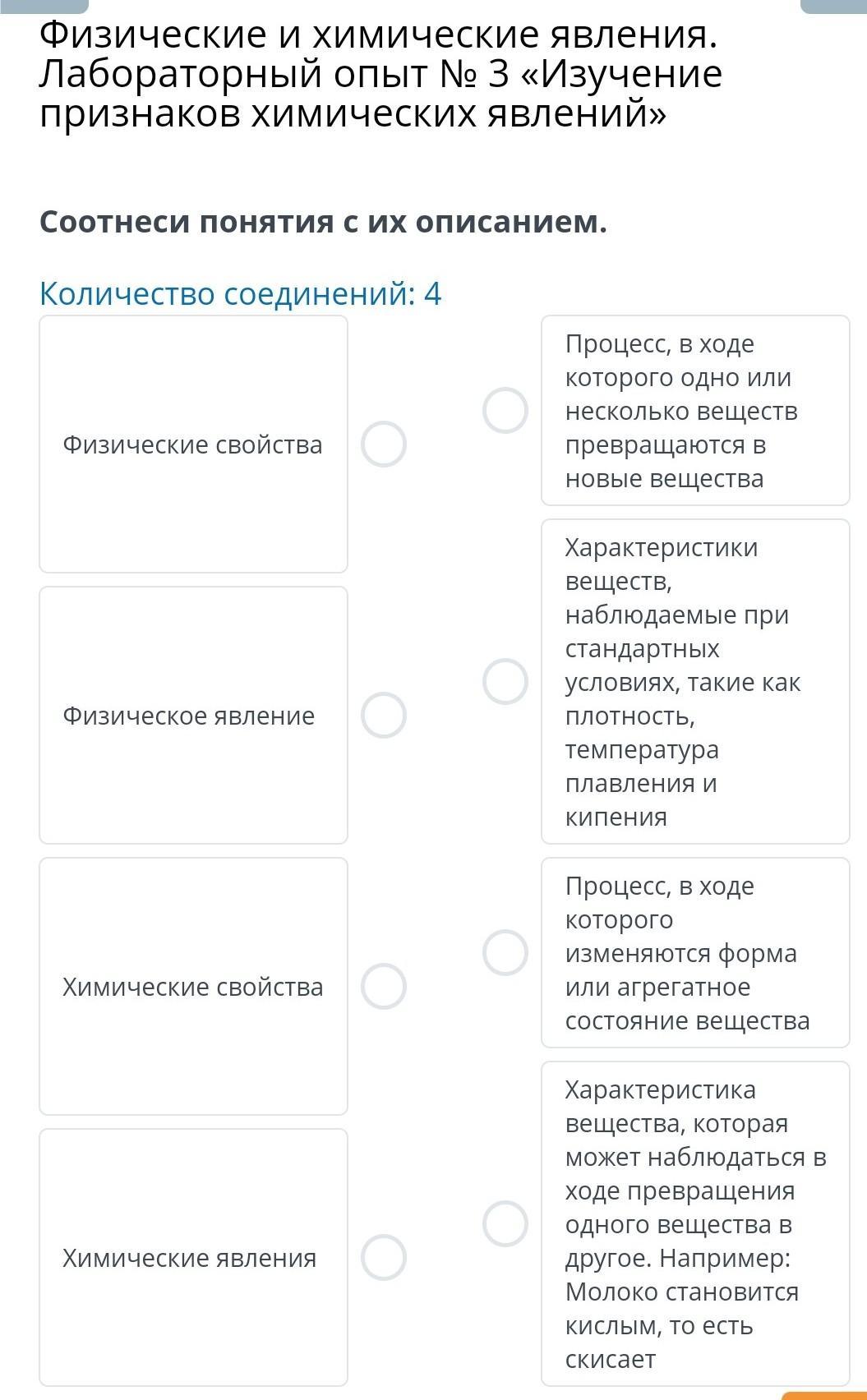Click the card about changing shape or aggregate state
Image resolution: width=867 pixels, height=1400 pixels.
coord(695,953)
